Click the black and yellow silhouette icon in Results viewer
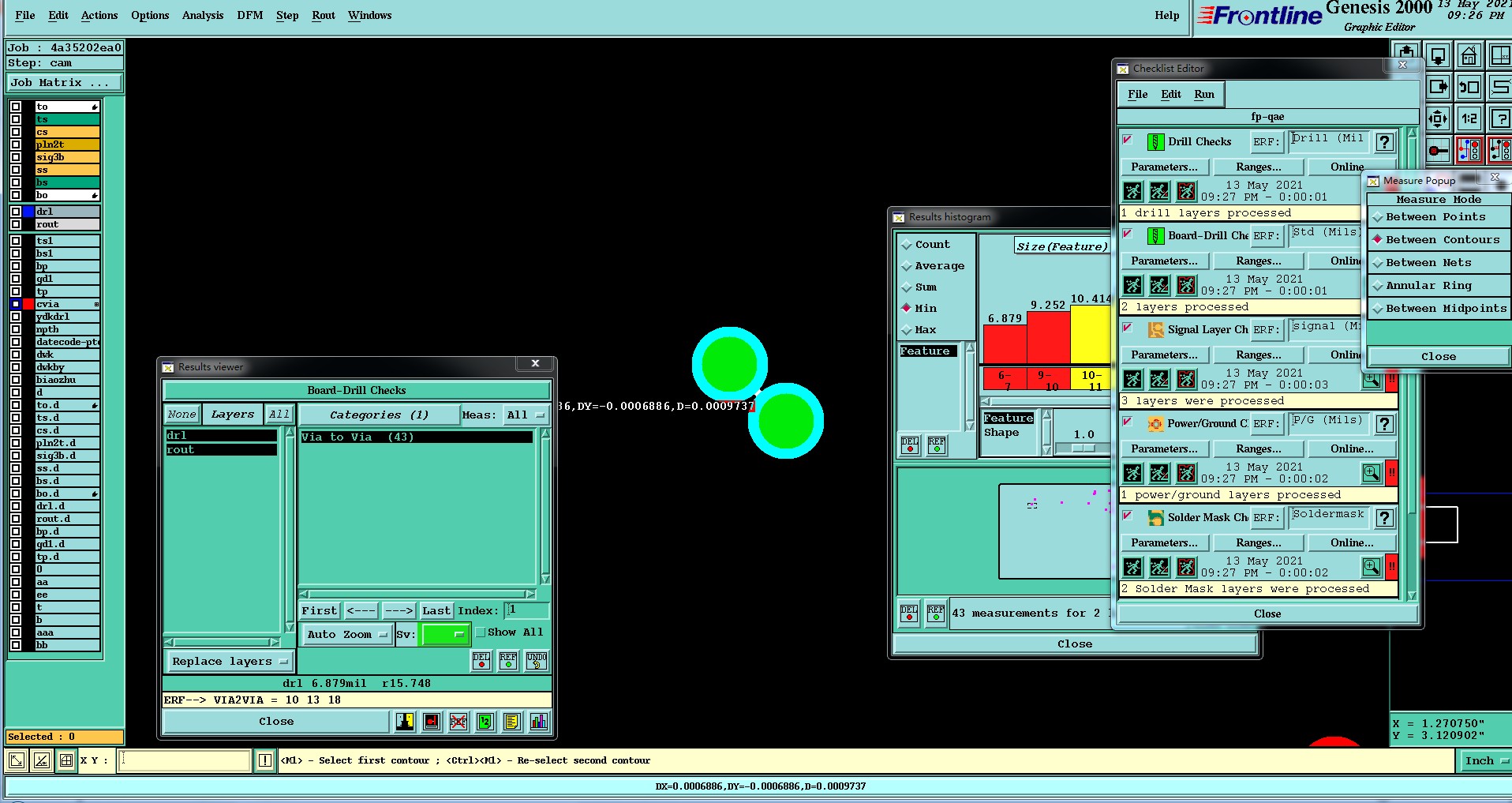 [x=405, y=721]
